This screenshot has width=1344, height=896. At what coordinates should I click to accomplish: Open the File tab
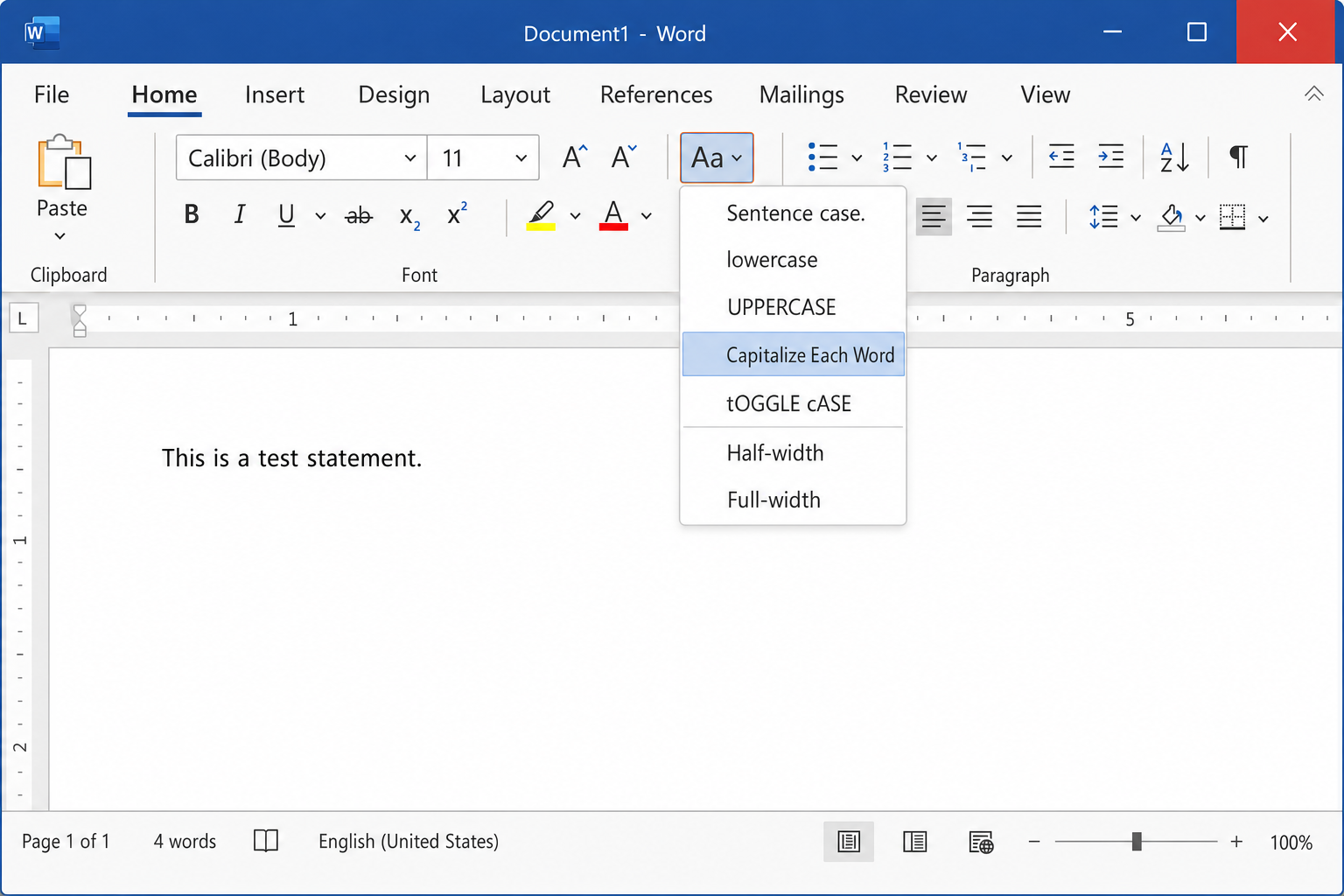click(x=52, y=94)
